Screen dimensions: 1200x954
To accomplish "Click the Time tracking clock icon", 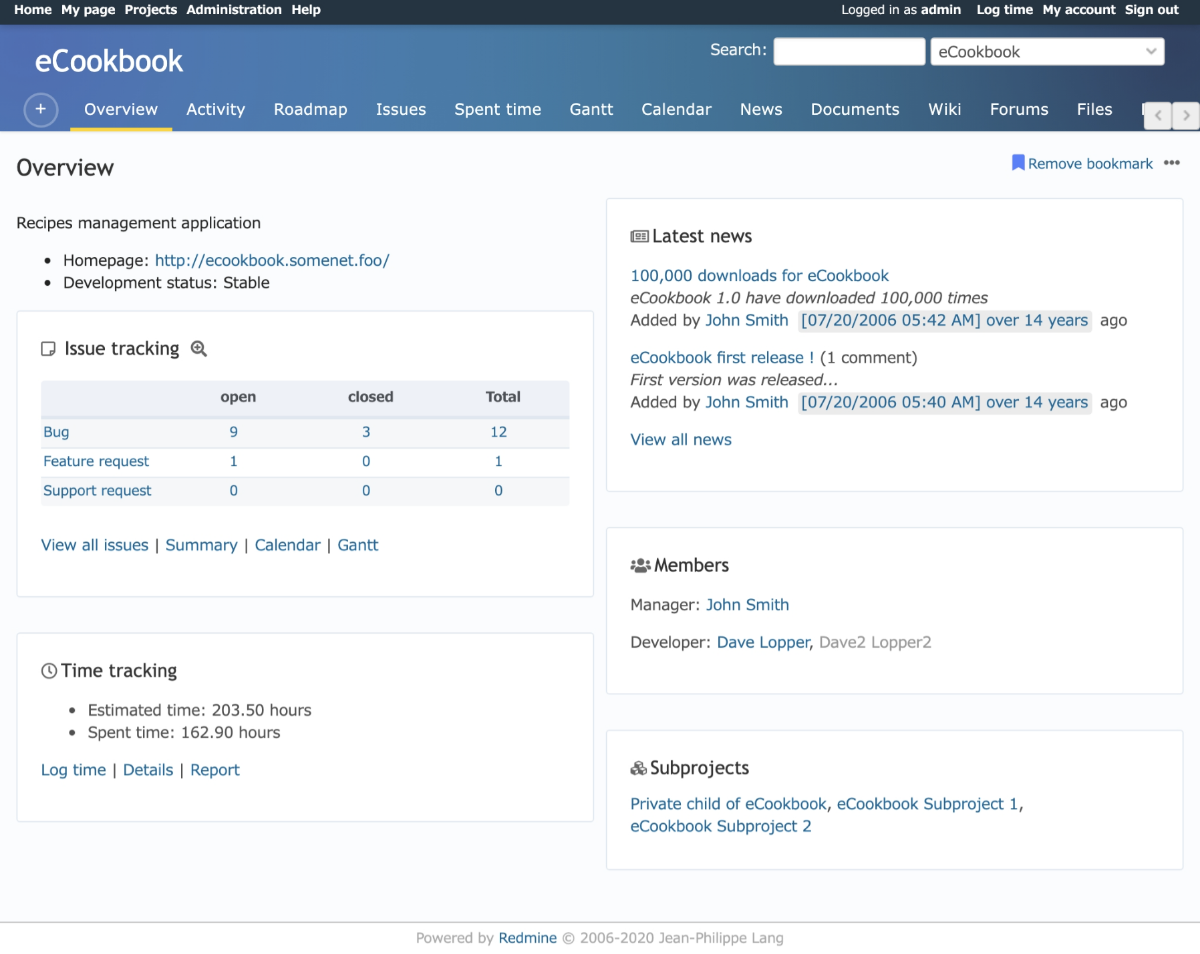I will pos(49,671).
